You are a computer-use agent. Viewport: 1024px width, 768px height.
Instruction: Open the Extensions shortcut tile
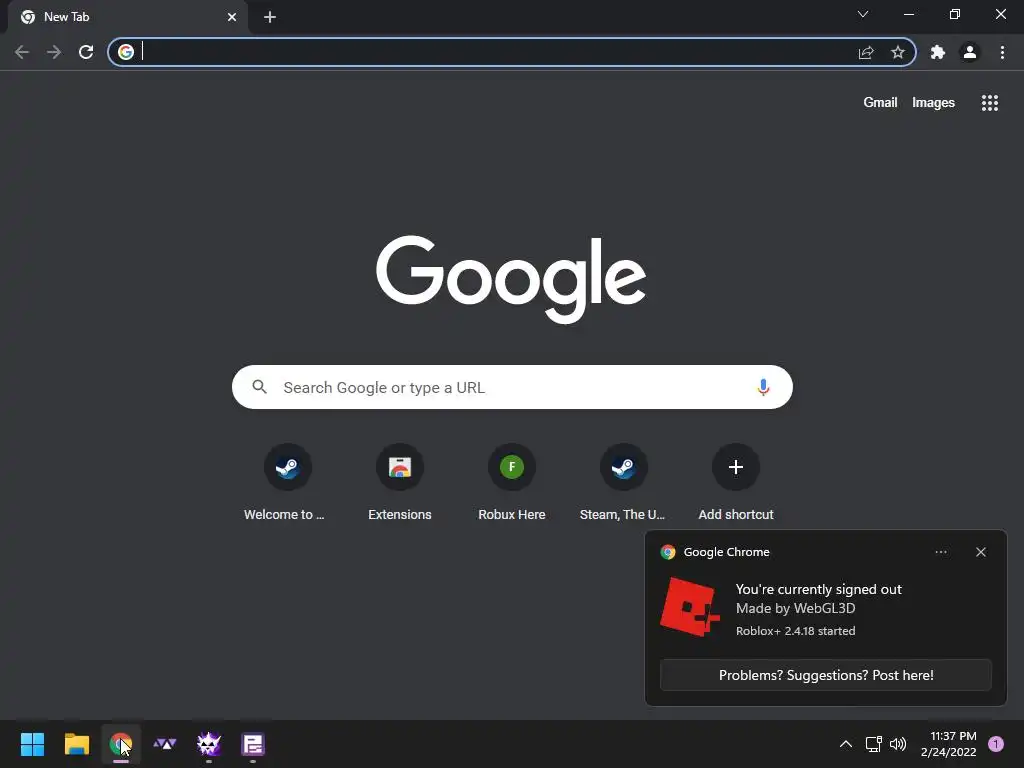(400, 482)
